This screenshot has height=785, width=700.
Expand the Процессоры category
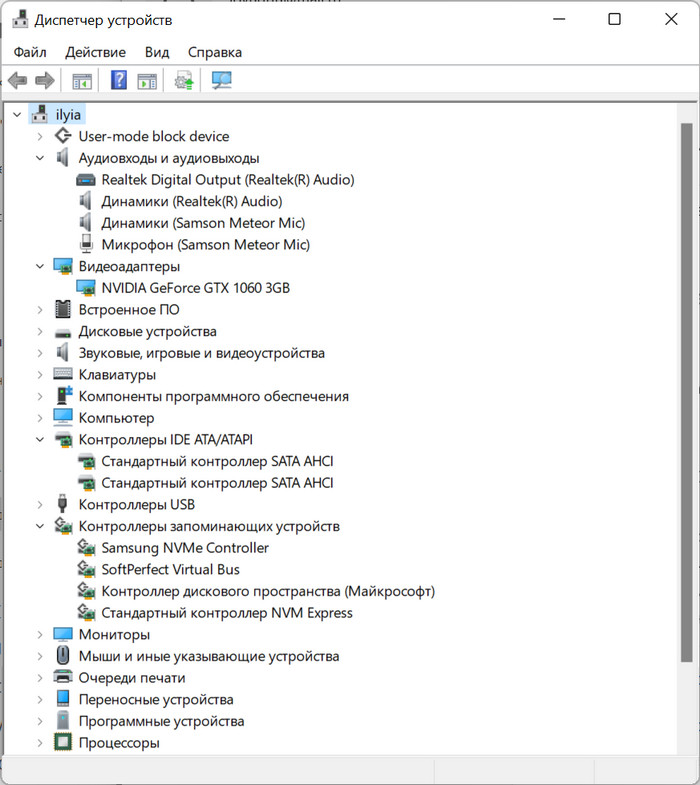(x=40, y=742)
